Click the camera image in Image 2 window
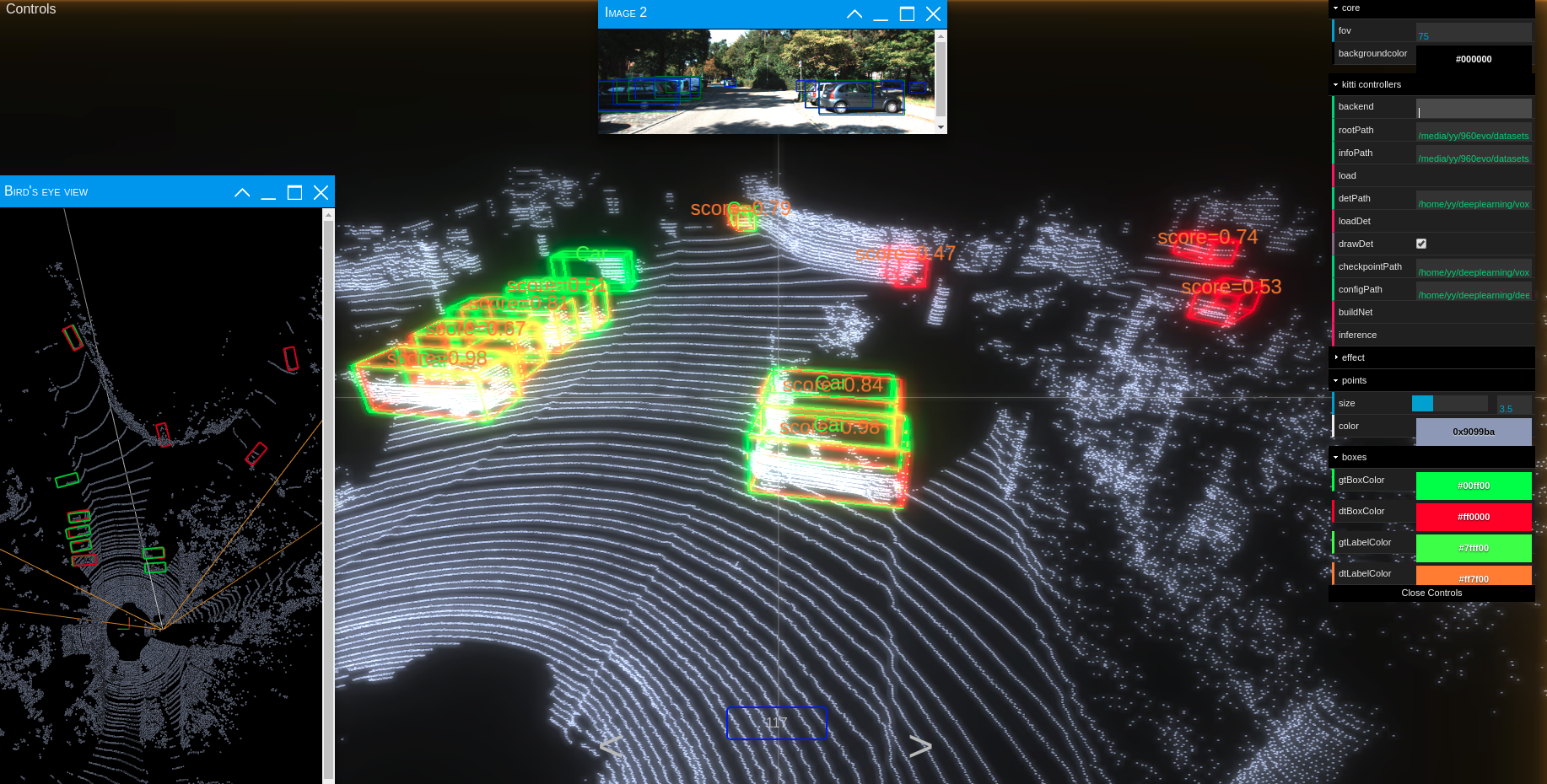The width and height of the screenshot is (1547, 784). pyautogui.click(x=767, y=82)
